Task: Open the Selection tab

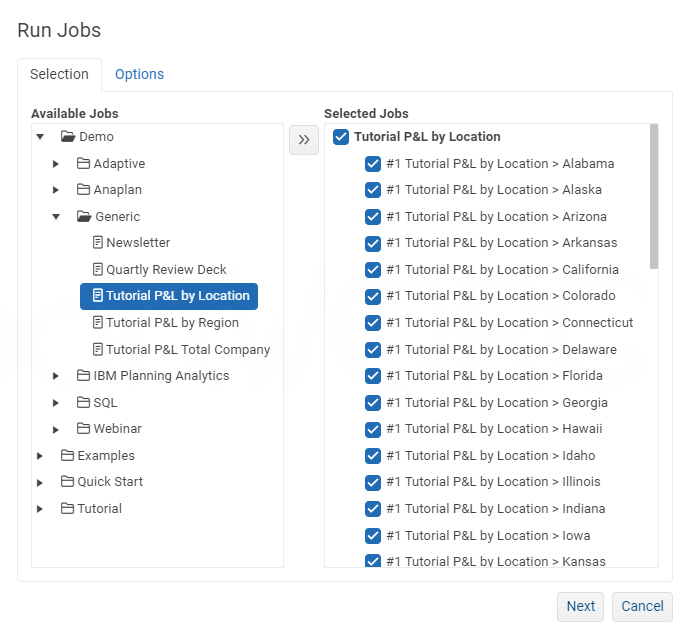Action: 59,74
